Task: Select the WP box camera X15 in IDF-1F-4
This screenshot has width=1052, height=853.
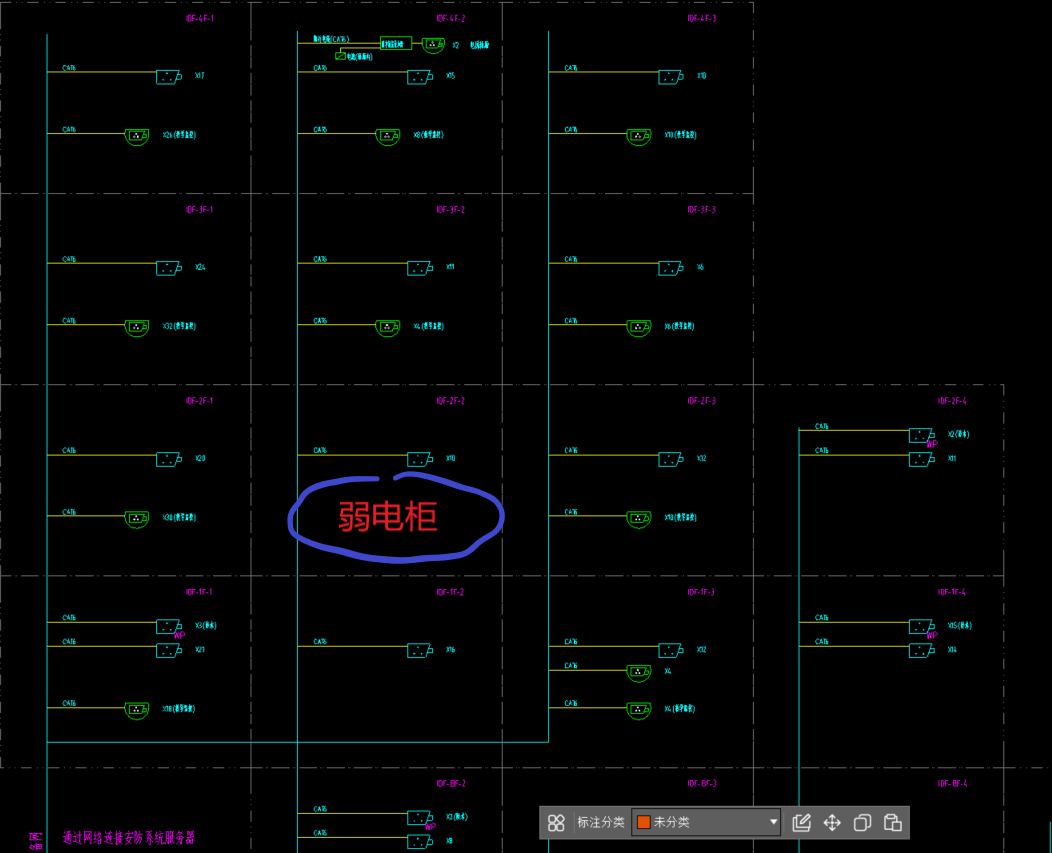Action: (921, 627)
